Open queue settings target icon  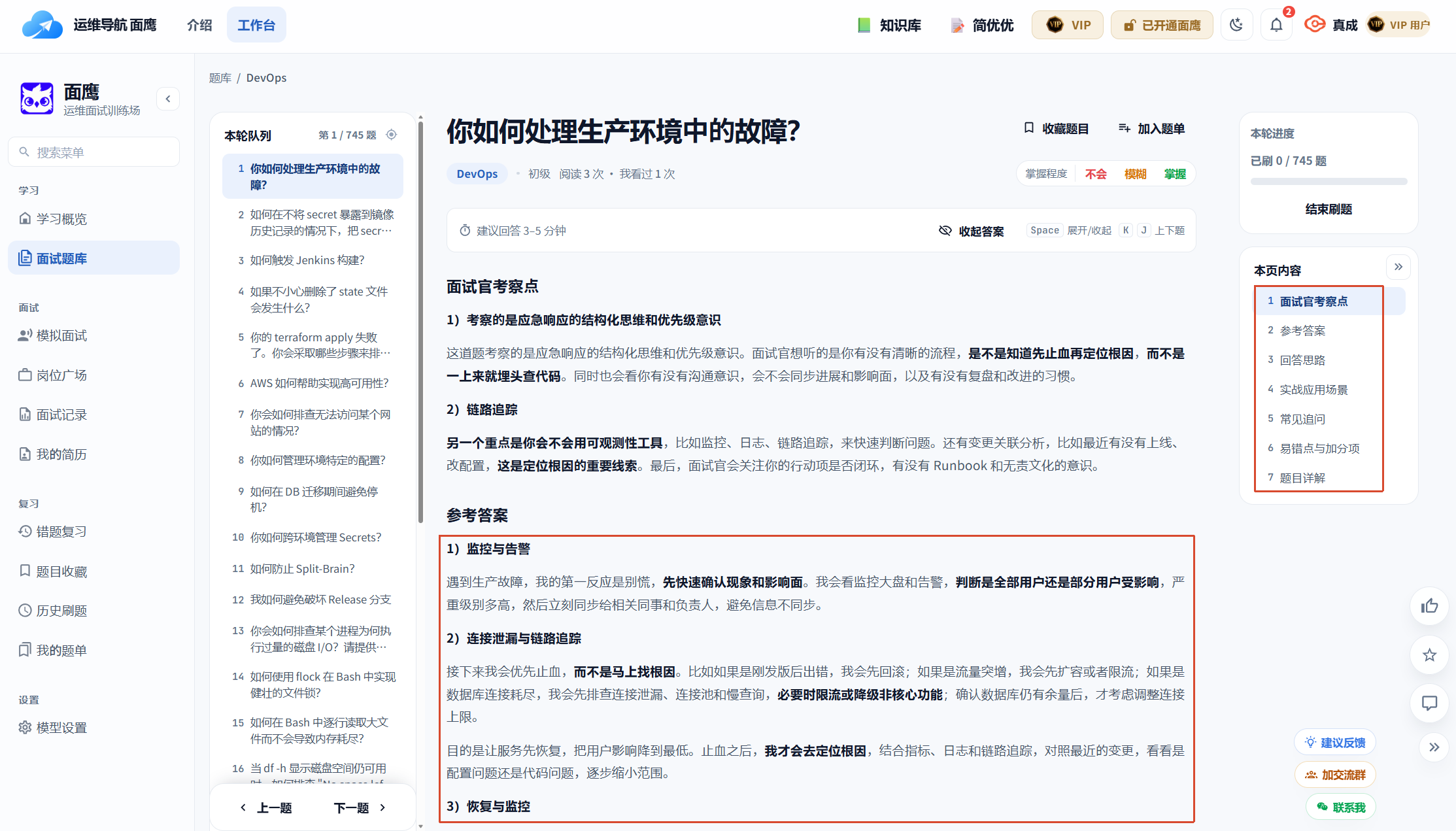tap(392, 135)
